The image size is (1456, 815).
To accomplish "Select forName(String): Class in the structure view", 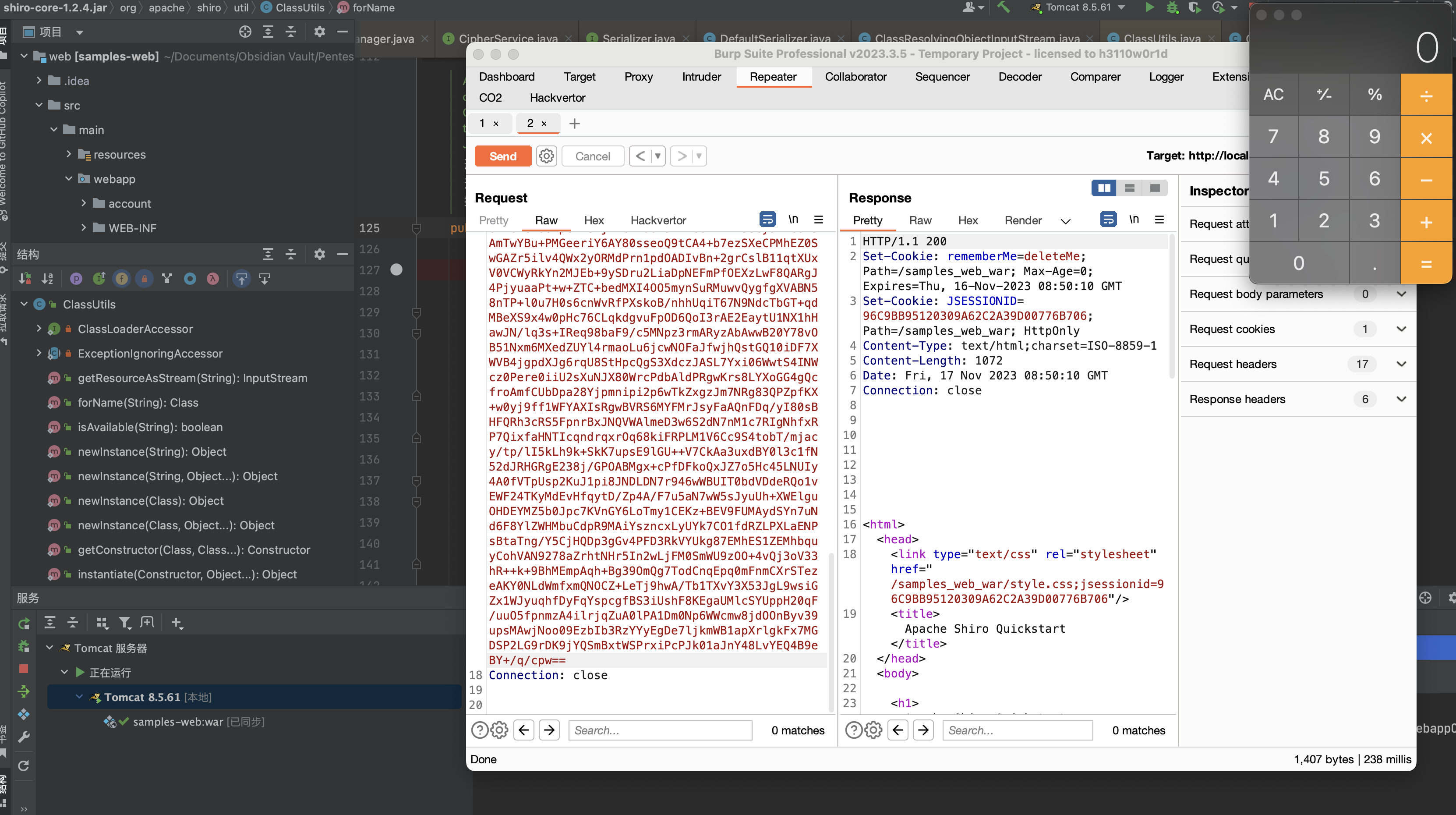I will point(138,403).
